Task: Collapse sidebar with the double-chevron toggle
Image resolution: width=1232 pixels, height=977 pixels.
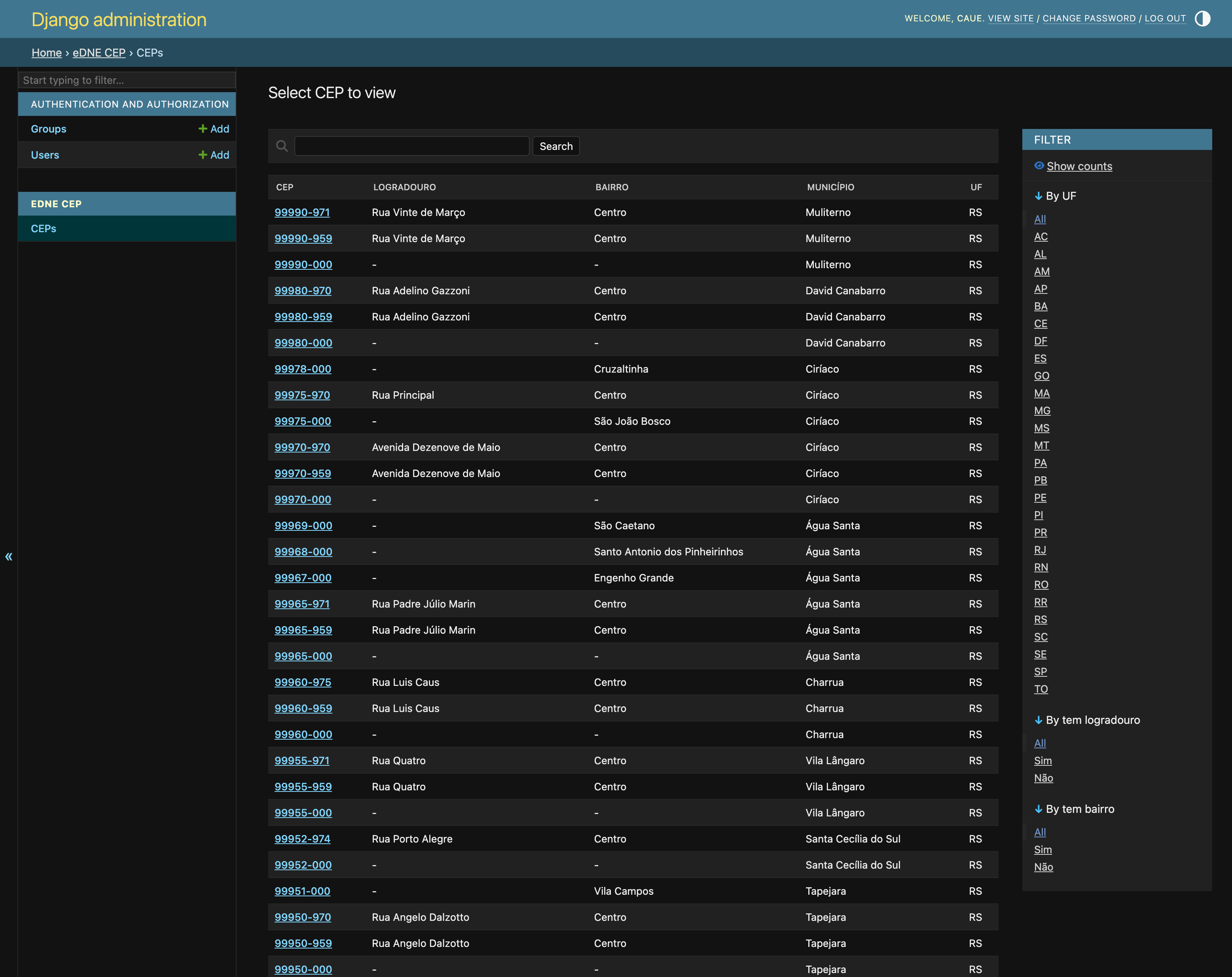Action: pos(9,557)
